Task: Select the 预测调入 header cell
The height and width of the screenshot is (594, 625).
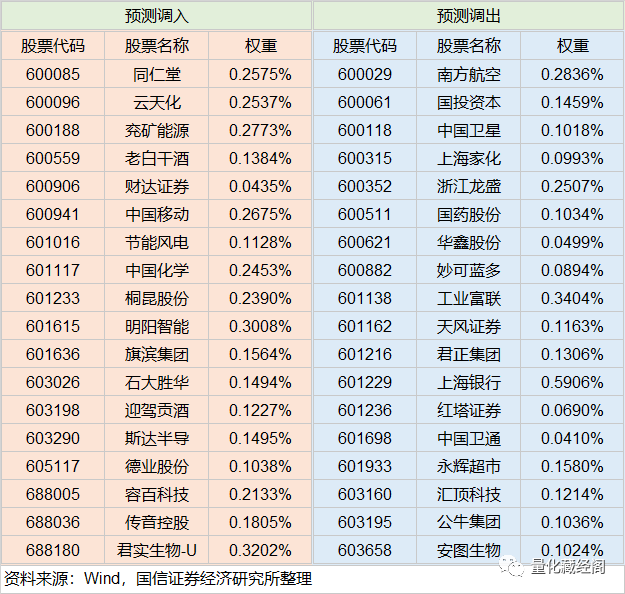Action: pos(156,16)
